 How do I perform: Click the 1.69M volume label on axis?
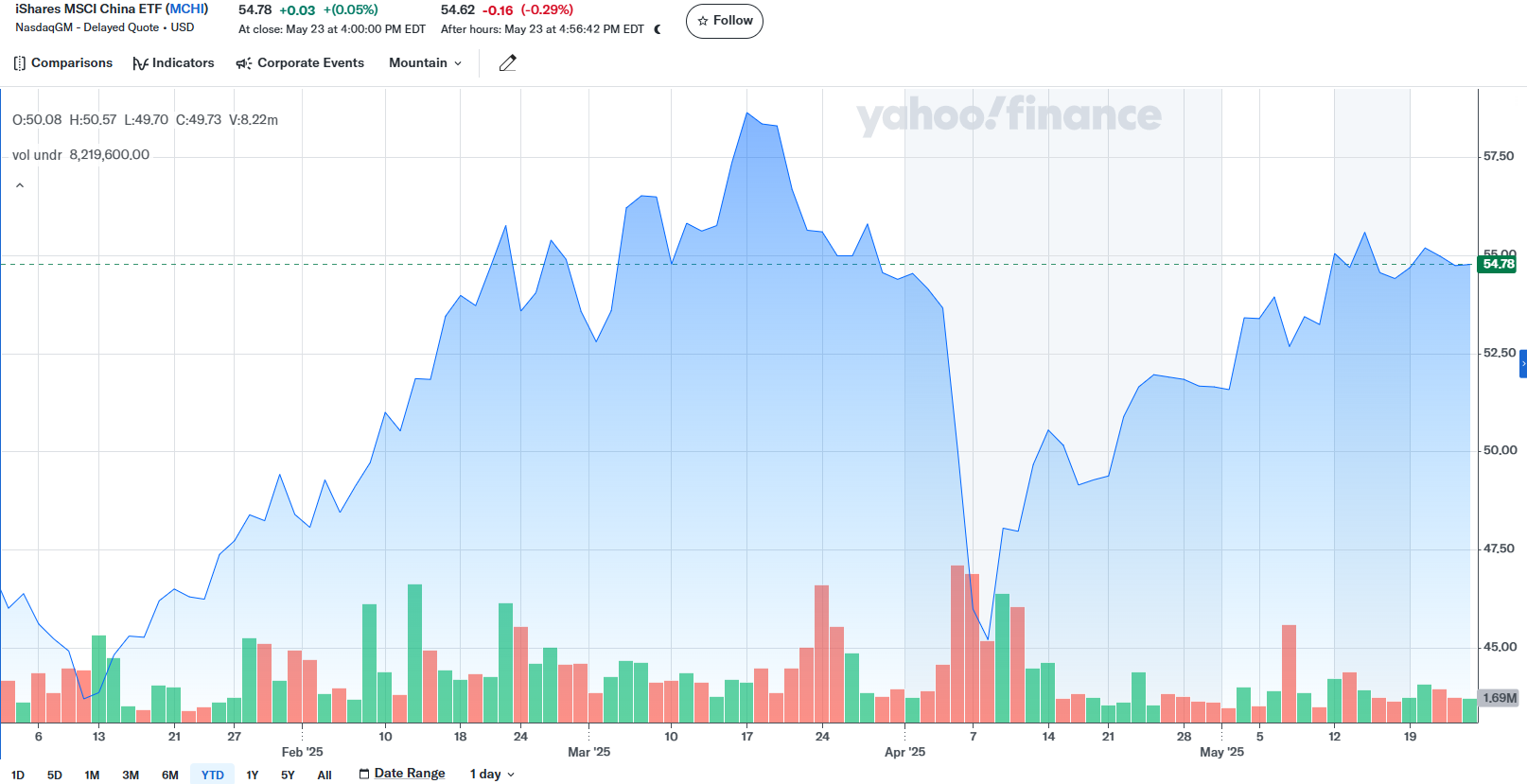click(1499, 698)
